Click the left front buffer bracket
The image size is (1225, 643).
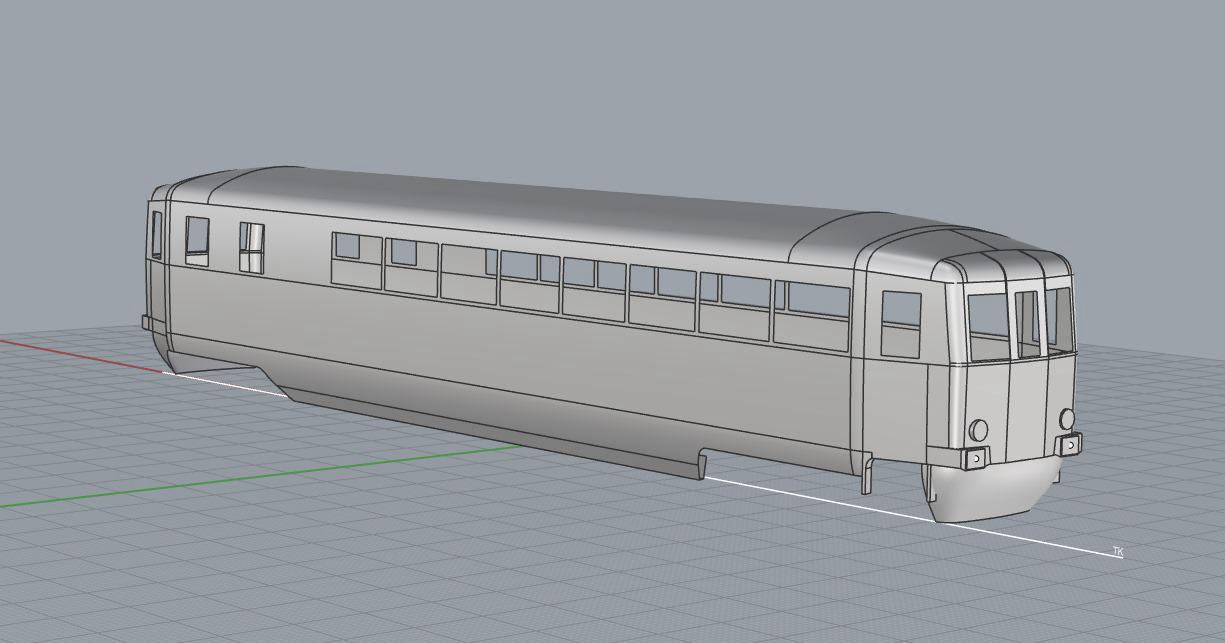974,459
